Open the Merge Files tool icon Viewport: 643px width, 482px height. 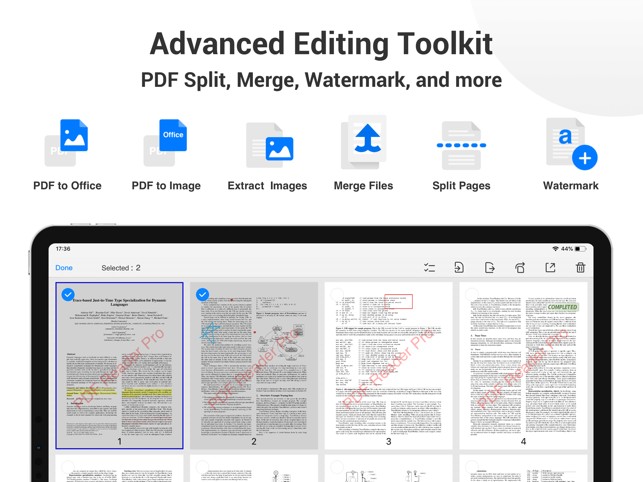pos(363,143)
